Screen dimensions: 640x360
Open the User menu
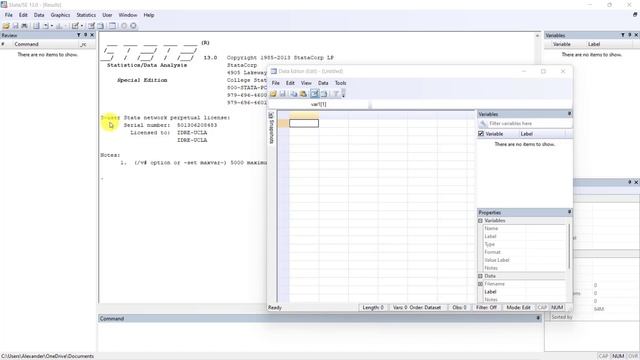[107, 15]
